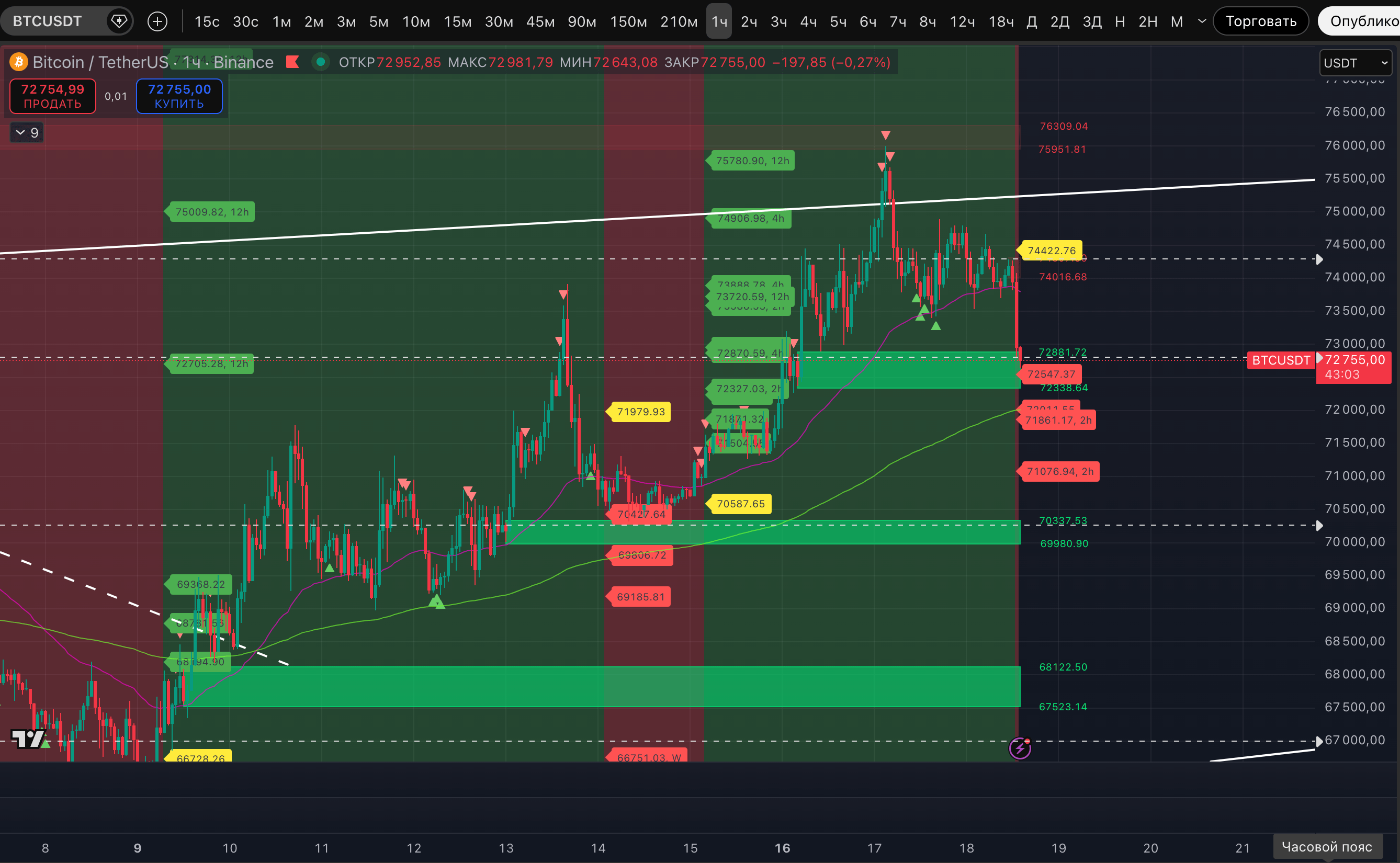
Task: Click the diamond icon beside the BTCUSDT symbol
Action: coord(119,21)
